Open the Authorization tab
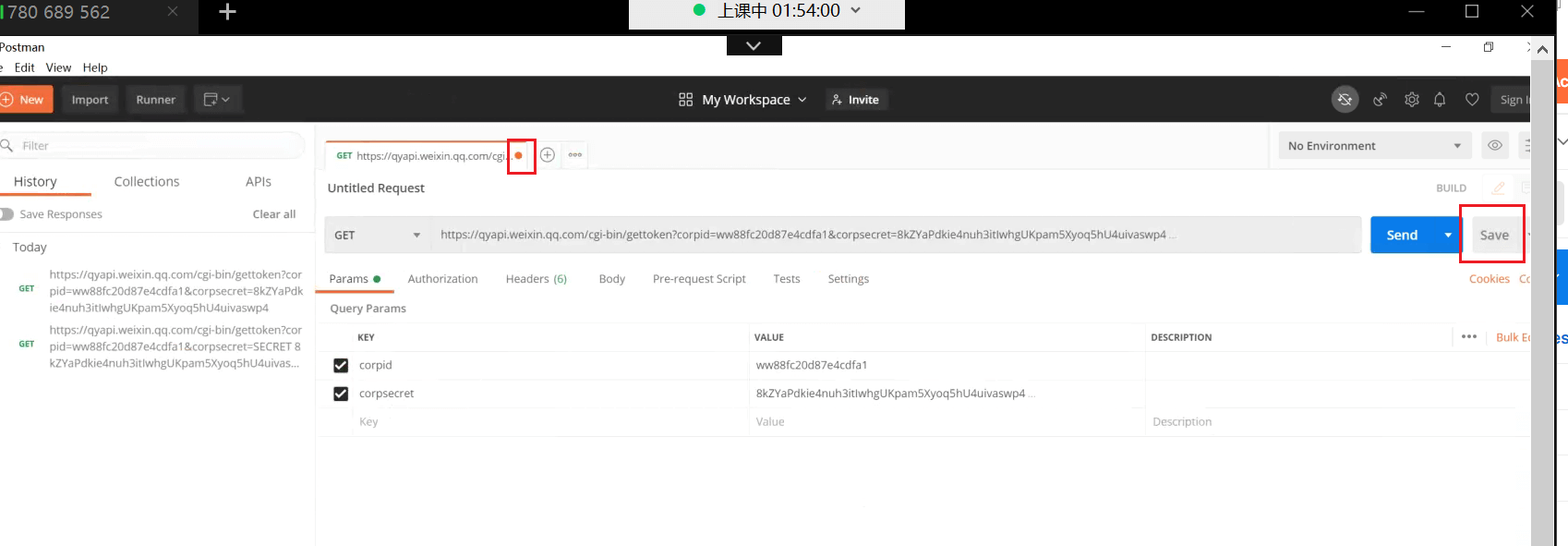 (x=442, y=279)
